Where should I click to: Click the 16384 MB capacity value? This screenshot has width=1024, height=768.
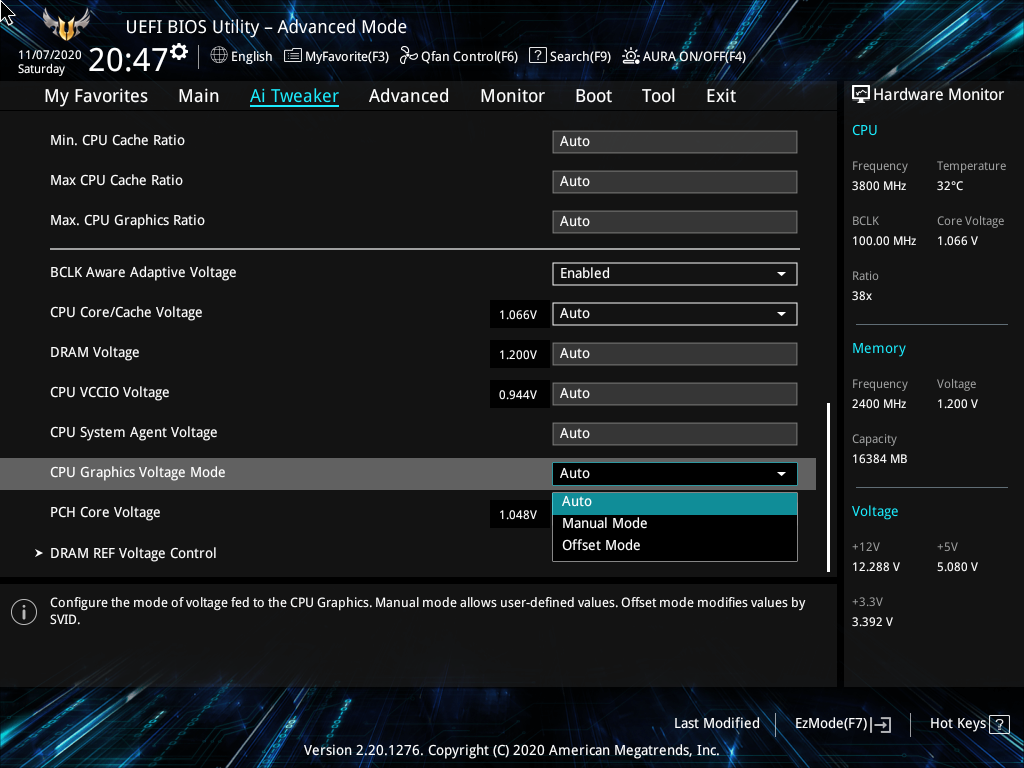coord(879,459)
